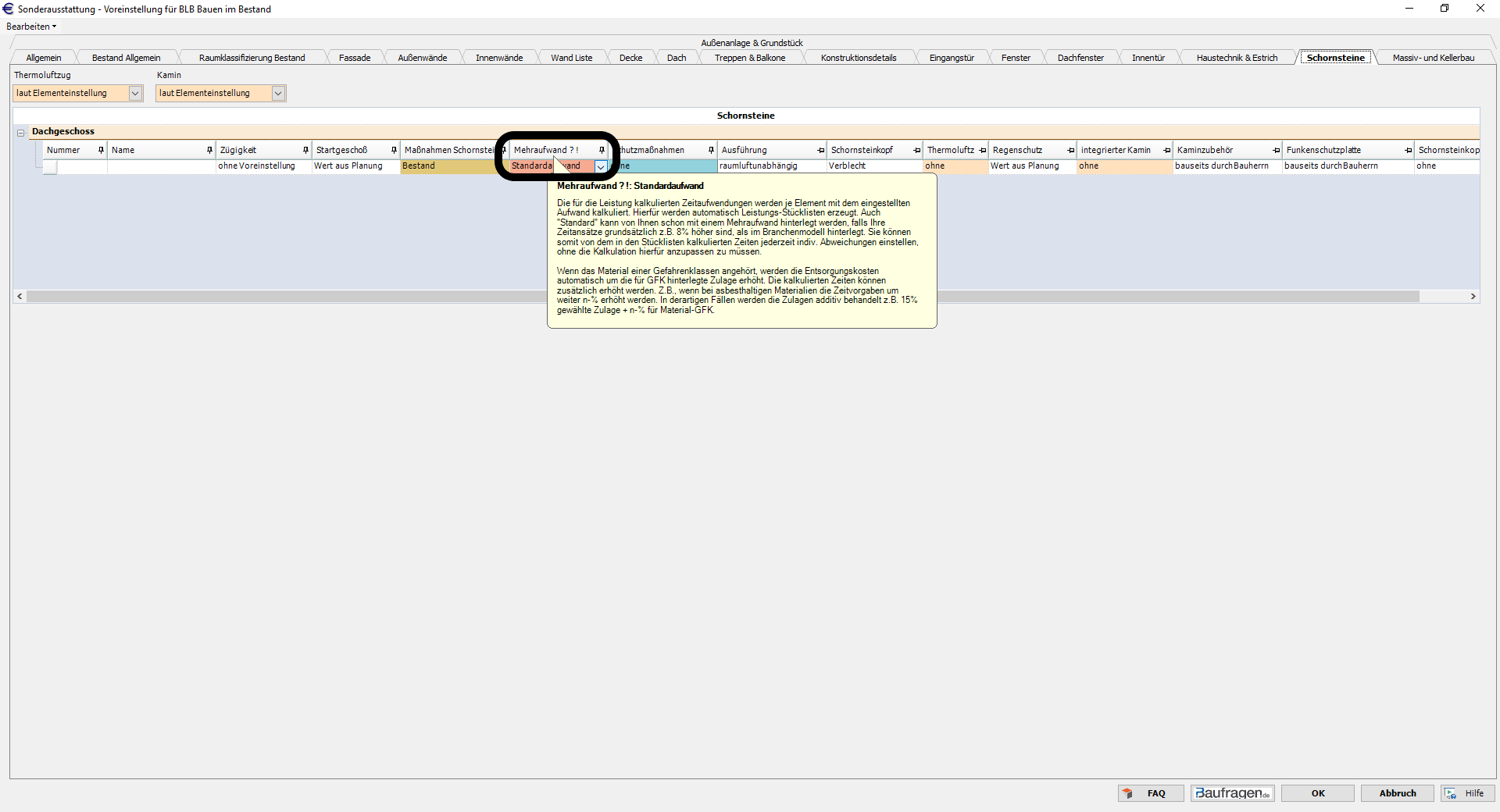
Task: Select the row selector box in Dachgeschoss
Action: (50, 166)
